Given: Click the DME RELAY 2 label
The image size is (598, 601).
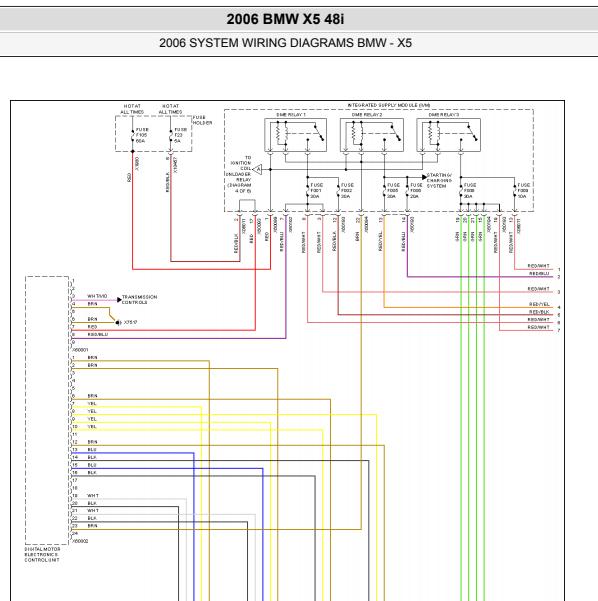Looking at the screenshot, I should (x=367, y=115).
